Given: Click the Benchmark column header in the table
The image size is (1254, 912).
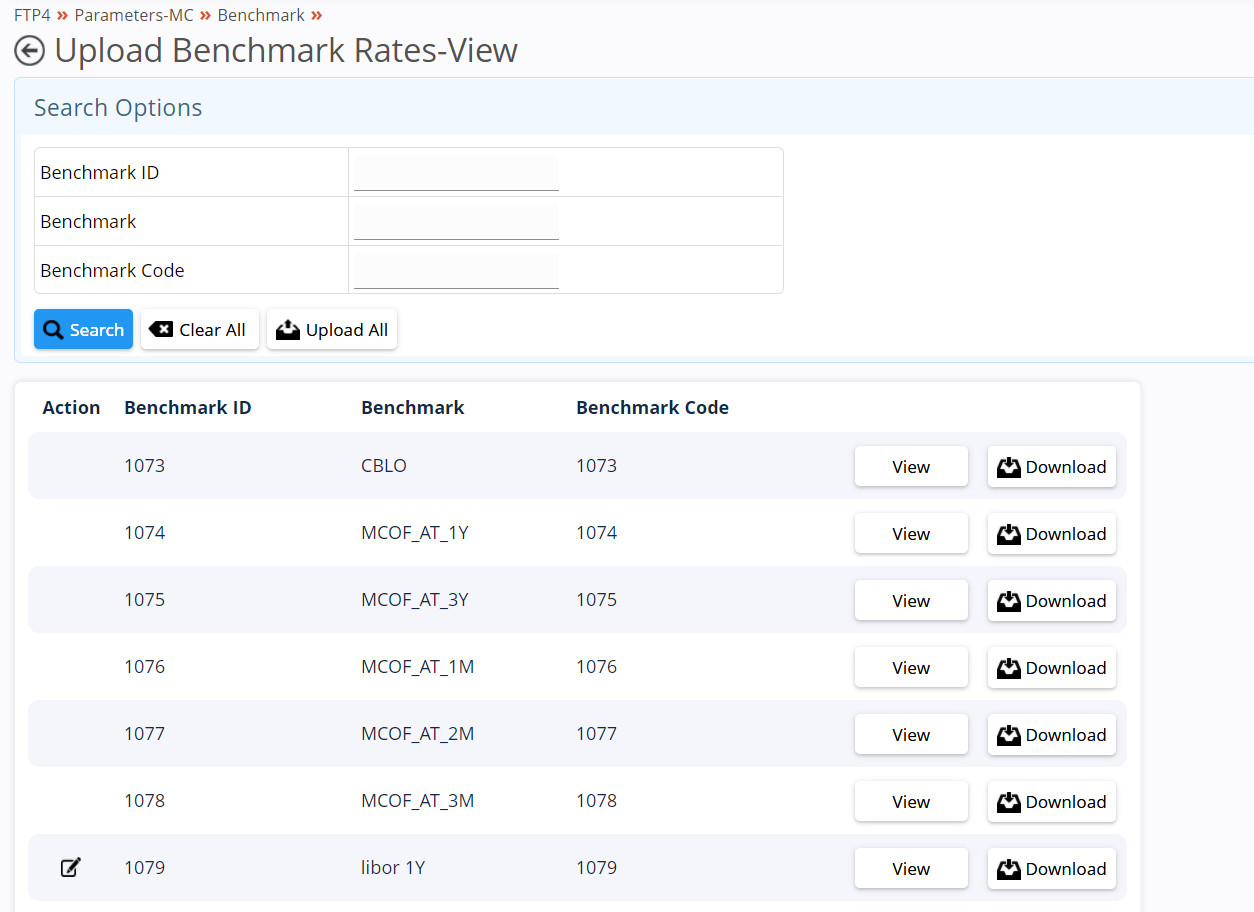Looking at the screenshot, I should tap(413, 407).
